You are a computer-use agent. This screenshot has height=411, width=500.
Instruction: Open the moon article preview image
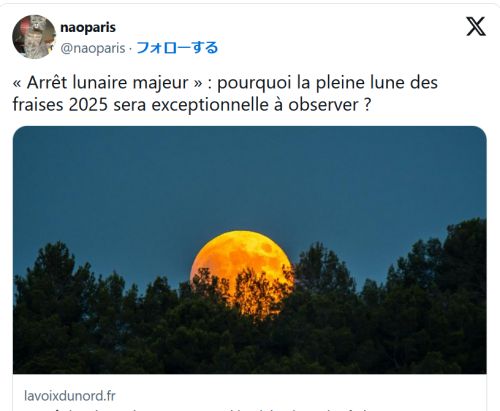point(250,250)
